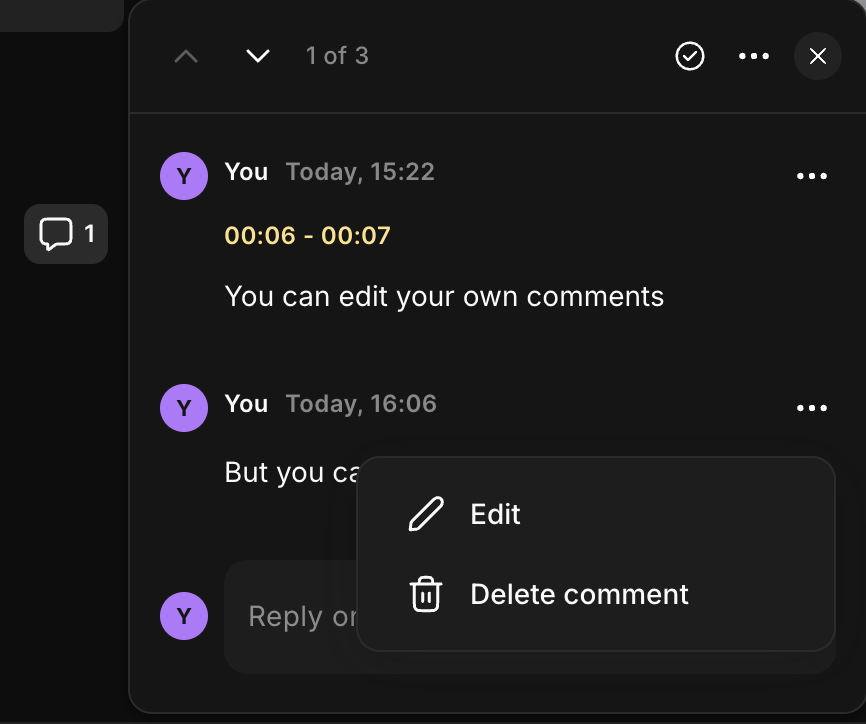Viewport: 866px width, 724px height.
Task: Click the "You can edit your own comments" text
Action: coord(444,296)
